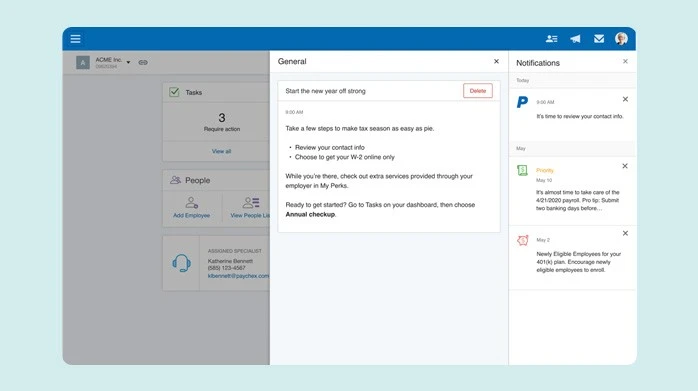Viewport: 698px width, 391px height.
Task: Click the General panel heading
Action: (292, 61)
